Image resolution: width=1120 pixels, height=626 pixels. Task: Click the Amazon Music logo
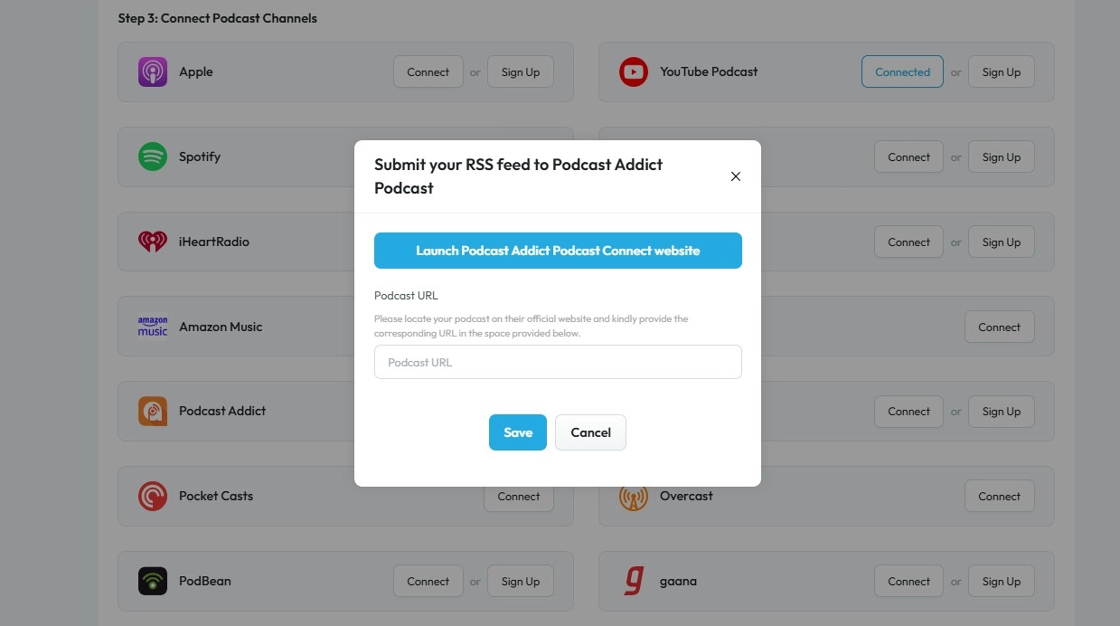(152, 327)
